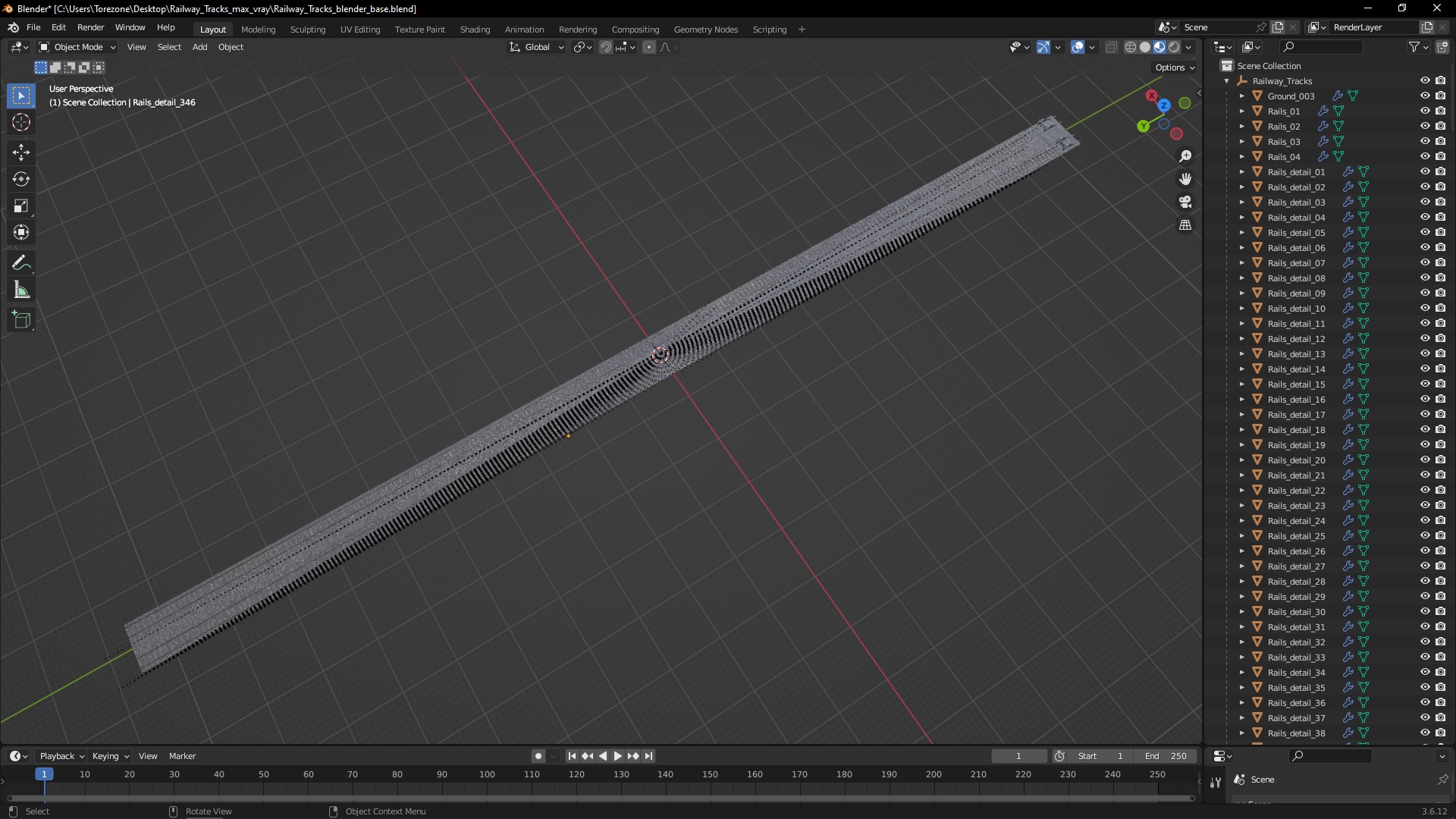The image size is (1456, 819).
Task: Click the End frame value field
Action: coord(1166,756)
